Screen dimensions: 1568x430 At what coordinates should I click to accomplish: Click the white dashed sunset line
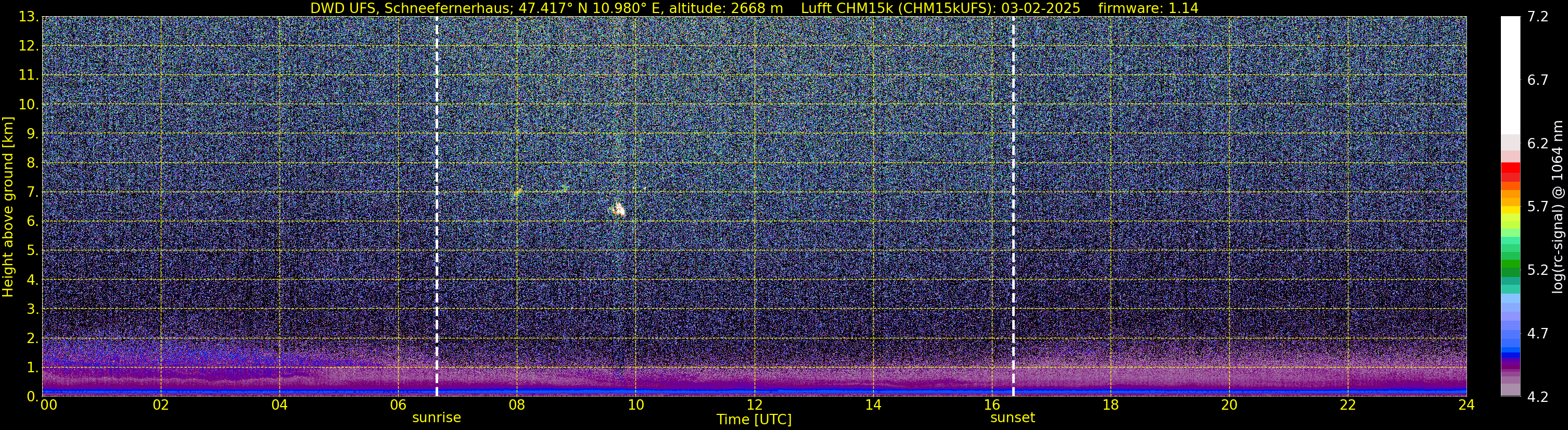click(x=1013, y=206)
